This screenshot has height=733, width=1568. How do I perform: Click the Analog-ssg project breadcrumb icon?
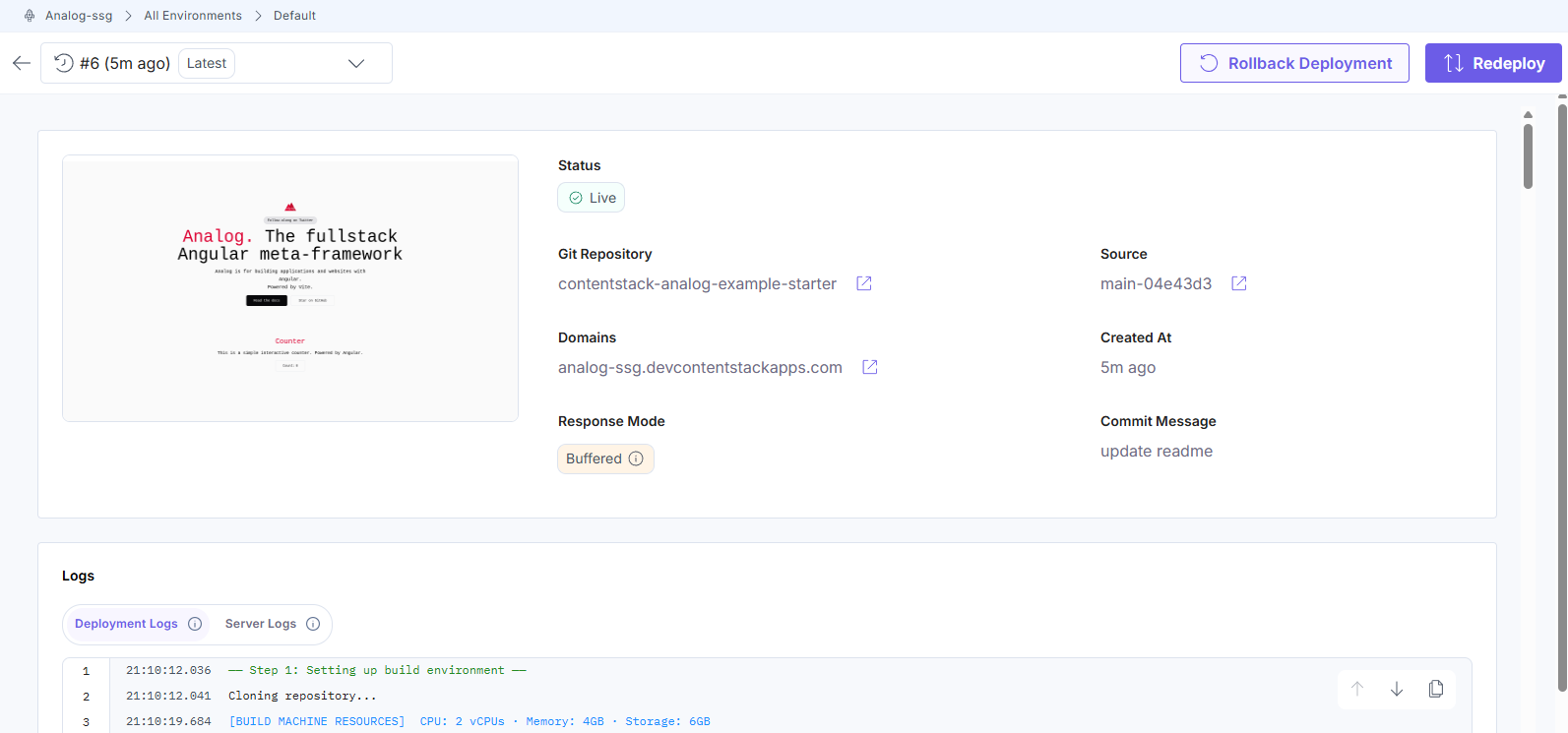(x=30, y=16)
